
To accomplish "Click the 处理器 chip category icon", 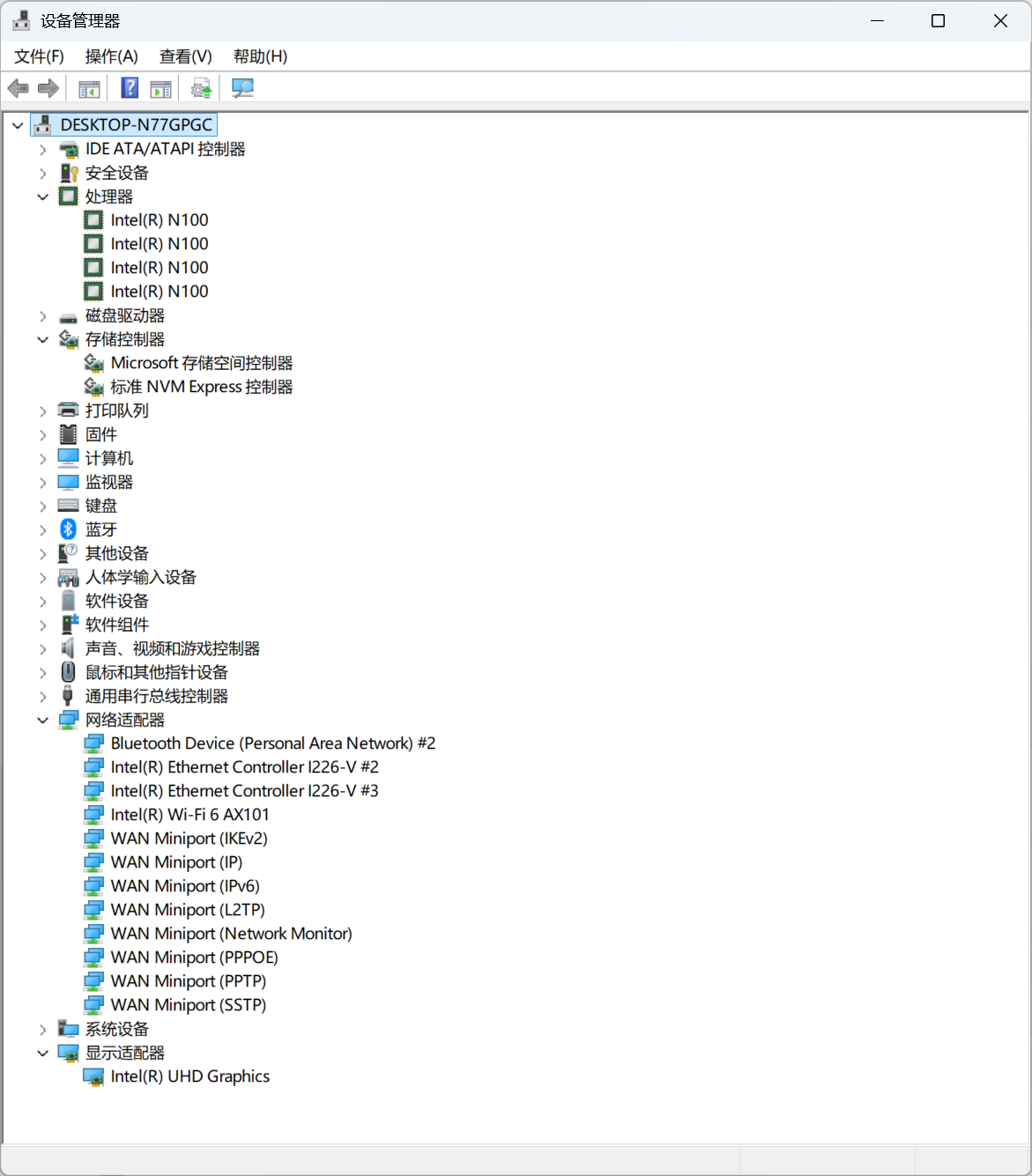I will pyautogui.click(x=68, y=196).
